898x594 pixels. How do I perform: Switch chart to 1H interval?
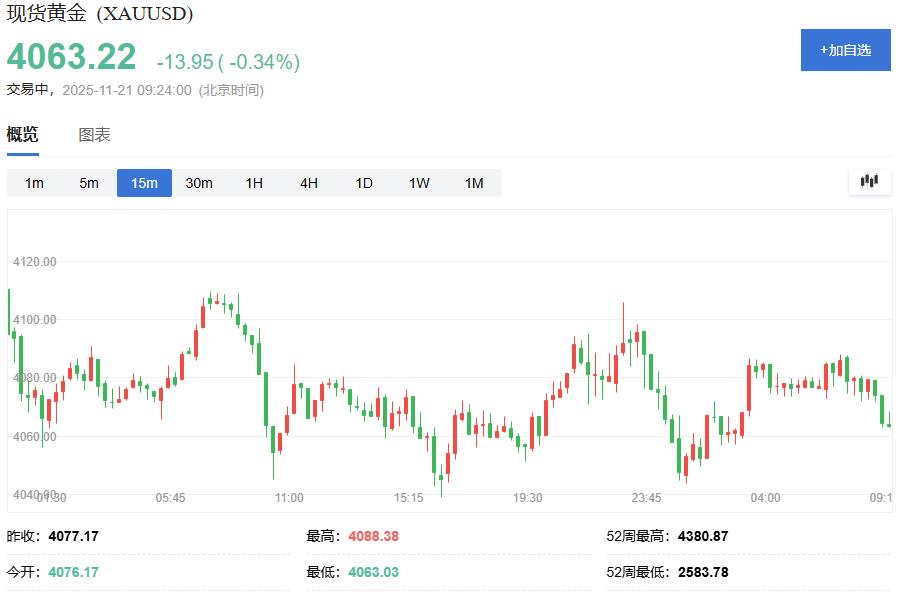[x=254, y=183]
